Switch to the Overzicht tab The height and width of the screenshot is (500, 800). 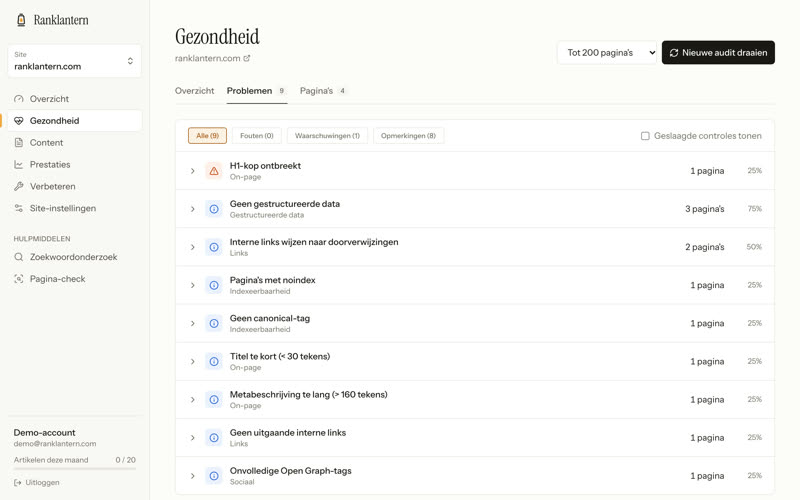[194, 91]
